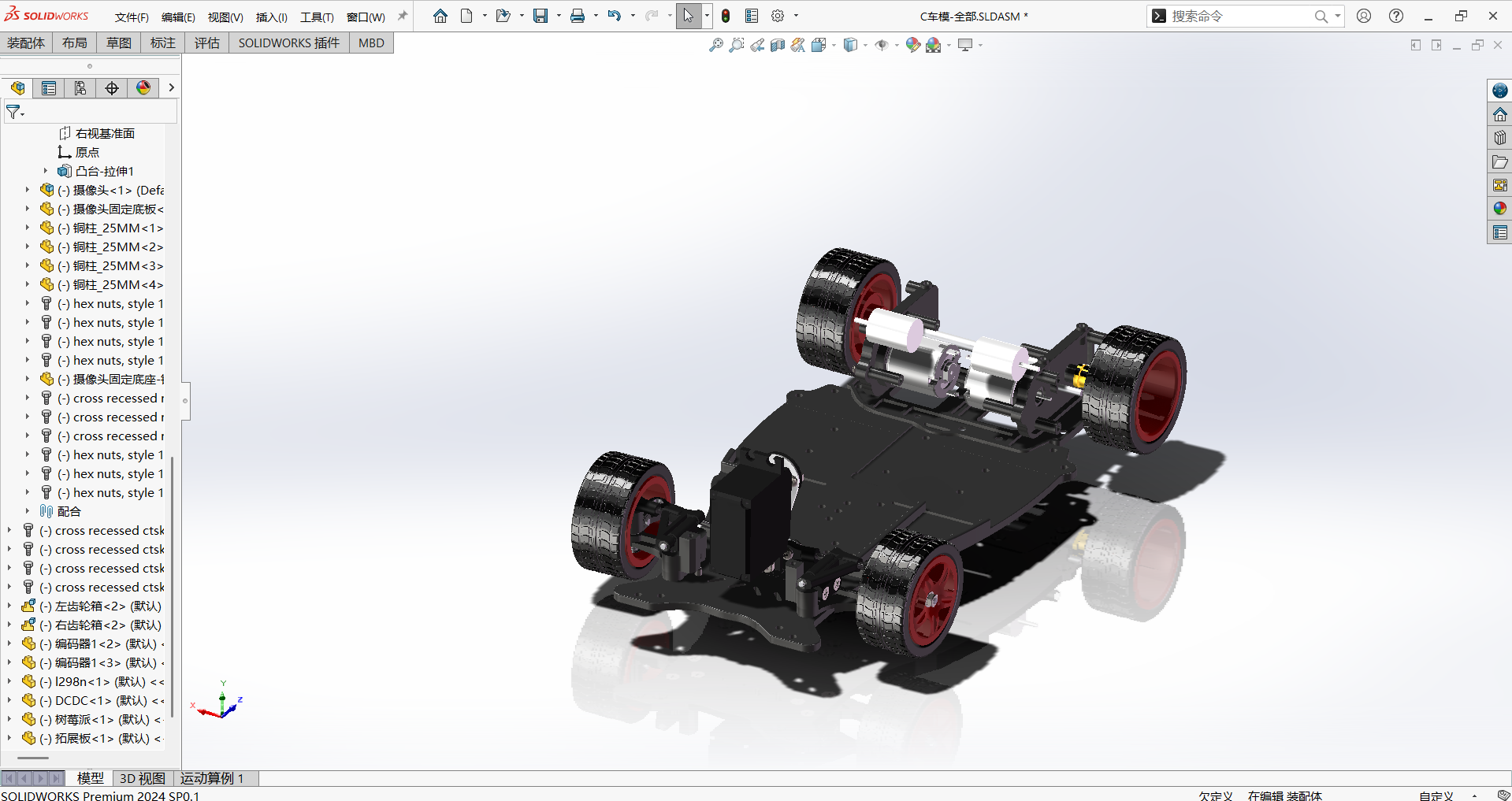Open the 视图(V) menu
Screen dimensions: 1512x801
coord(225,17)
